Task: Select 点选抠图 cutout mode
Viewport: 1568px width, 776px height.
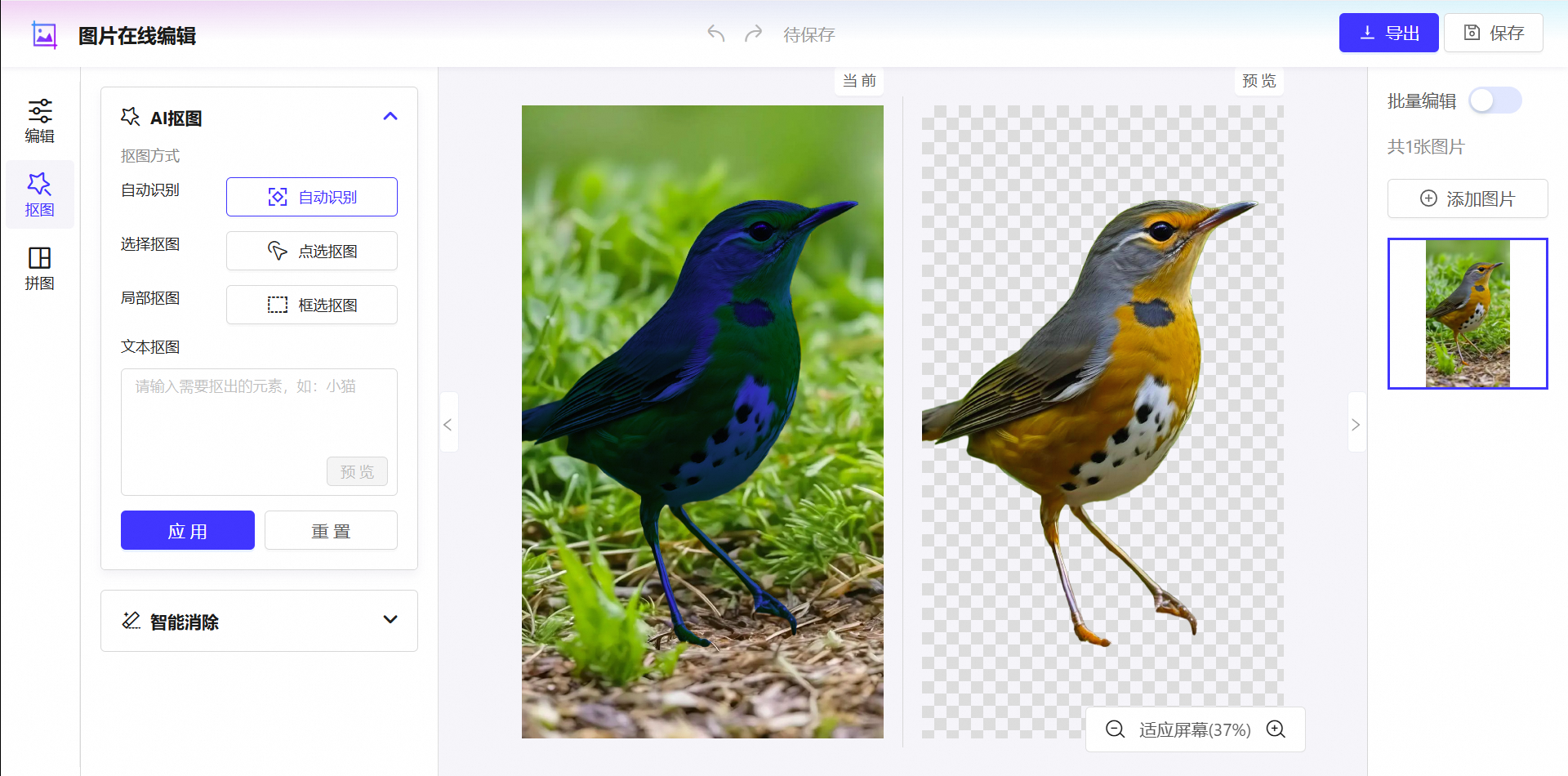Action: (312, 251)
